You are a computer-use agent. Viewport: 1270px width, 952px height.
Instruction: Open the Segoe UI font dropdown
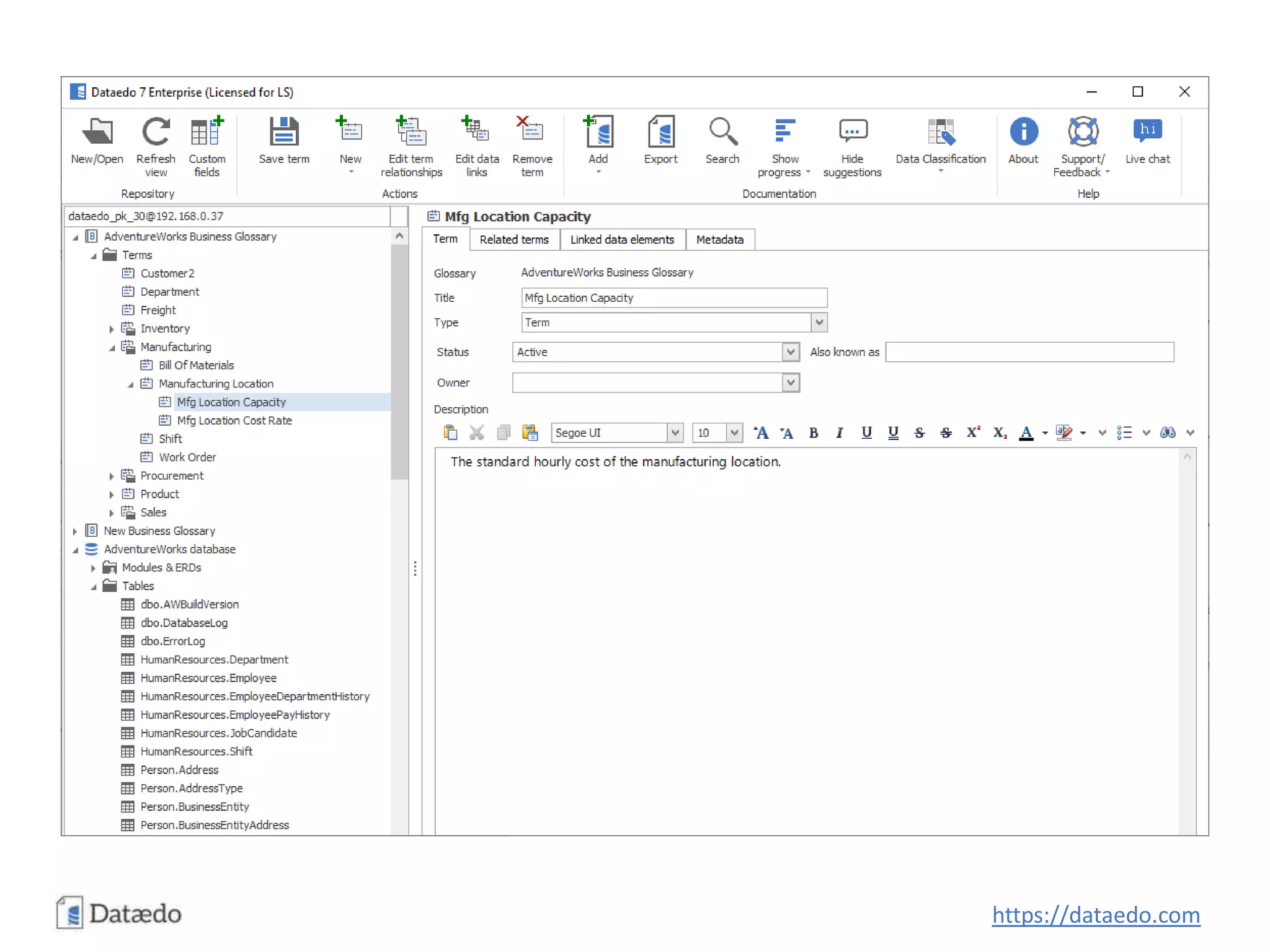tap(675, 433)
